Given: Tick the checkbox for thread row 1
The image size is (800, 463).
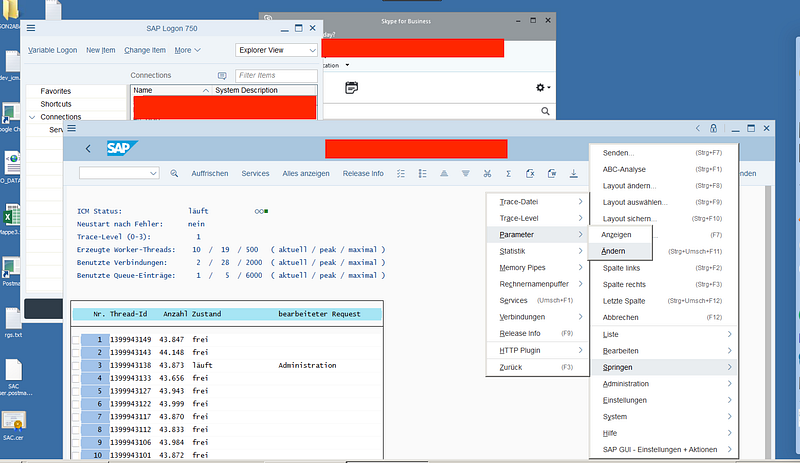Looking at the screenshot, I should 76,340.
